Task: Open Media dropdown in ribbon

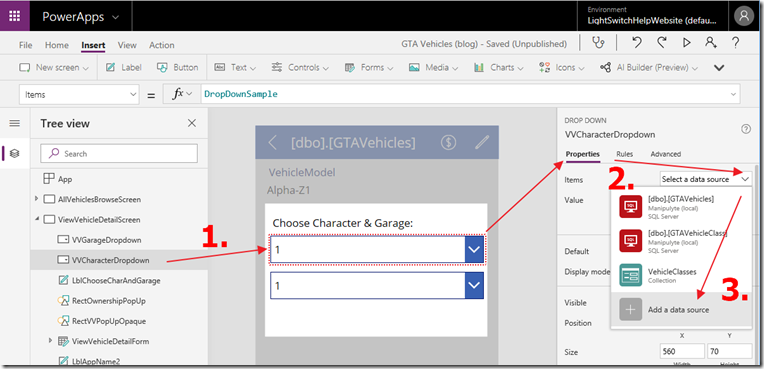Action: 434,67
